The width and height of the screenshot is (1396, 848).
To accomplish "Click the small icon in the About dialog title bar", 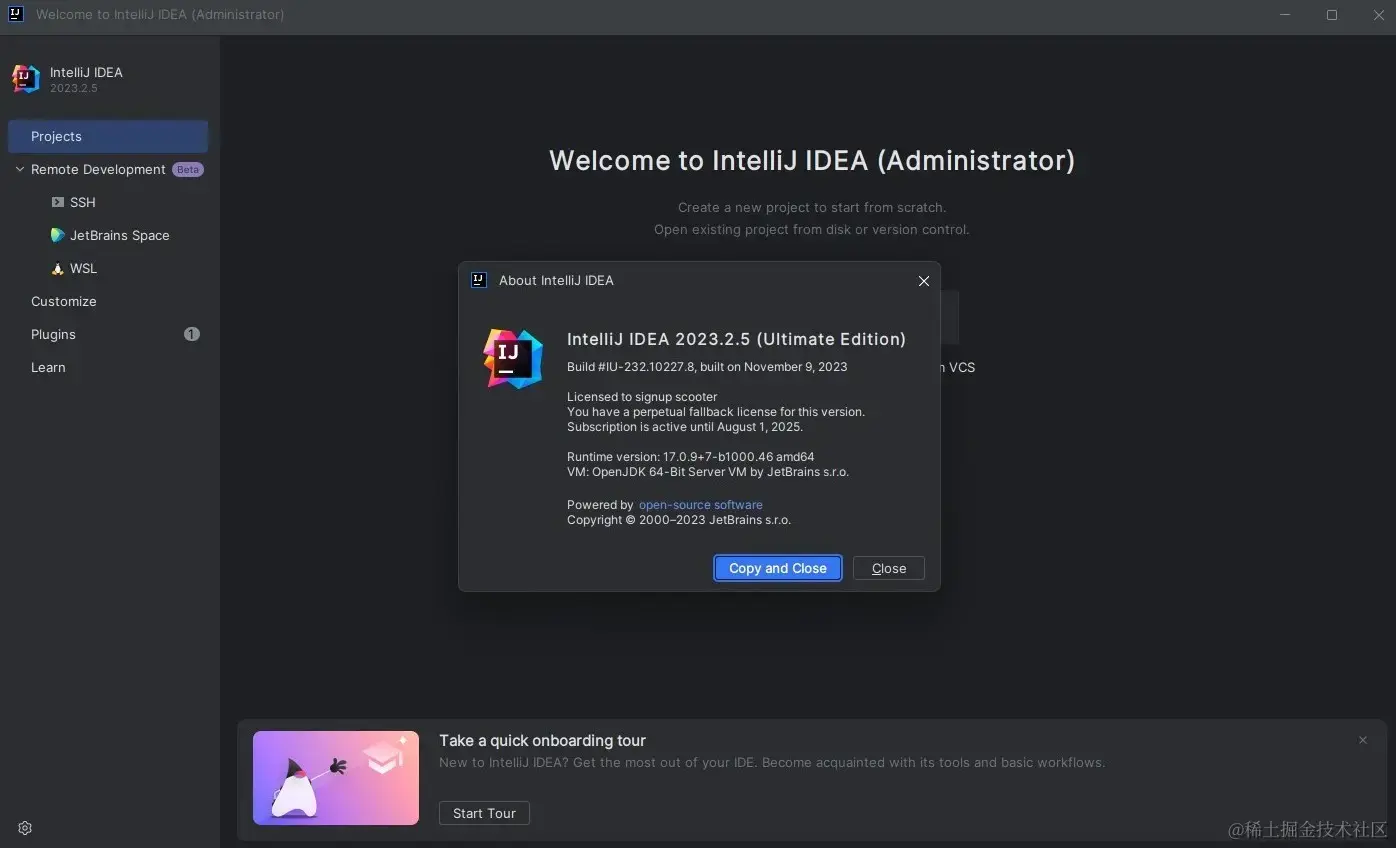I will click(479, 280).
